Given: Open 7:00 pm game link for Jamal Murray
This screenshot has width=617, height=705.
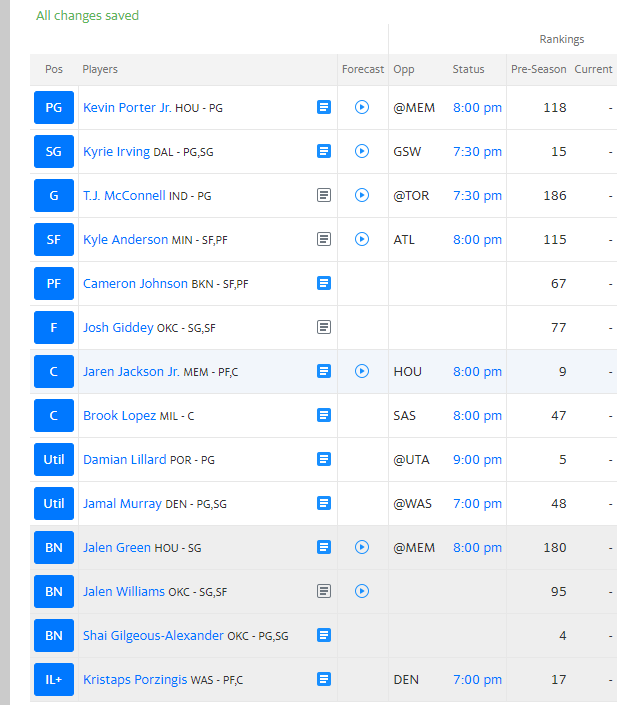Looking at the screenshot, I should click(477, 504).
